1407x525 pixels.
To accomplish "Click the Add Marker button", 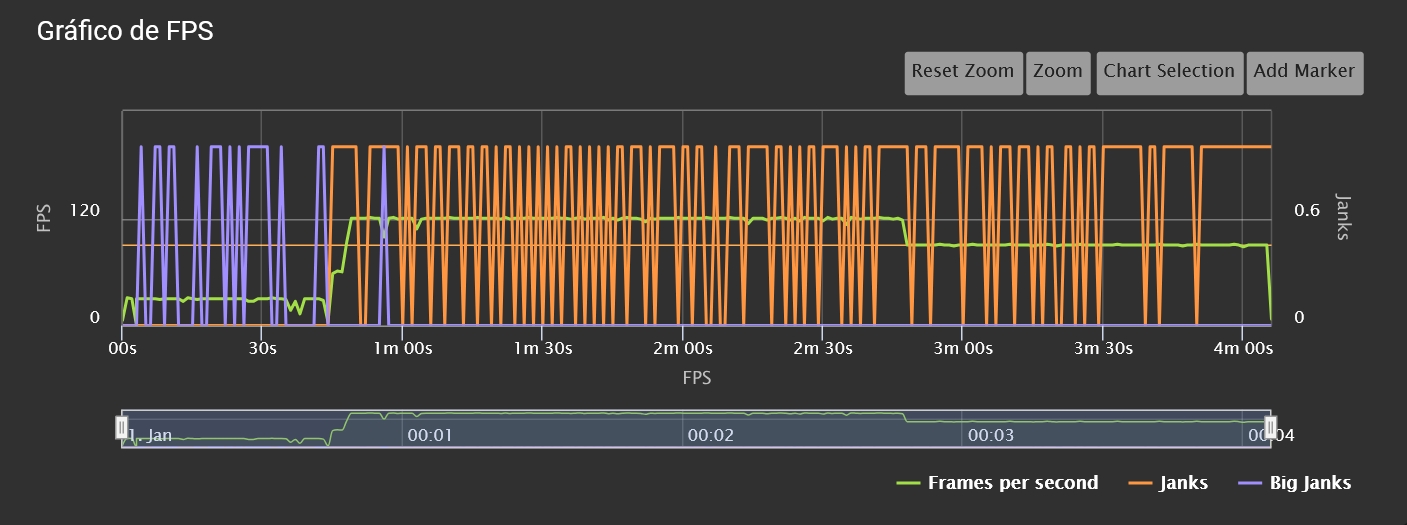I will [x=1304, y=73].
